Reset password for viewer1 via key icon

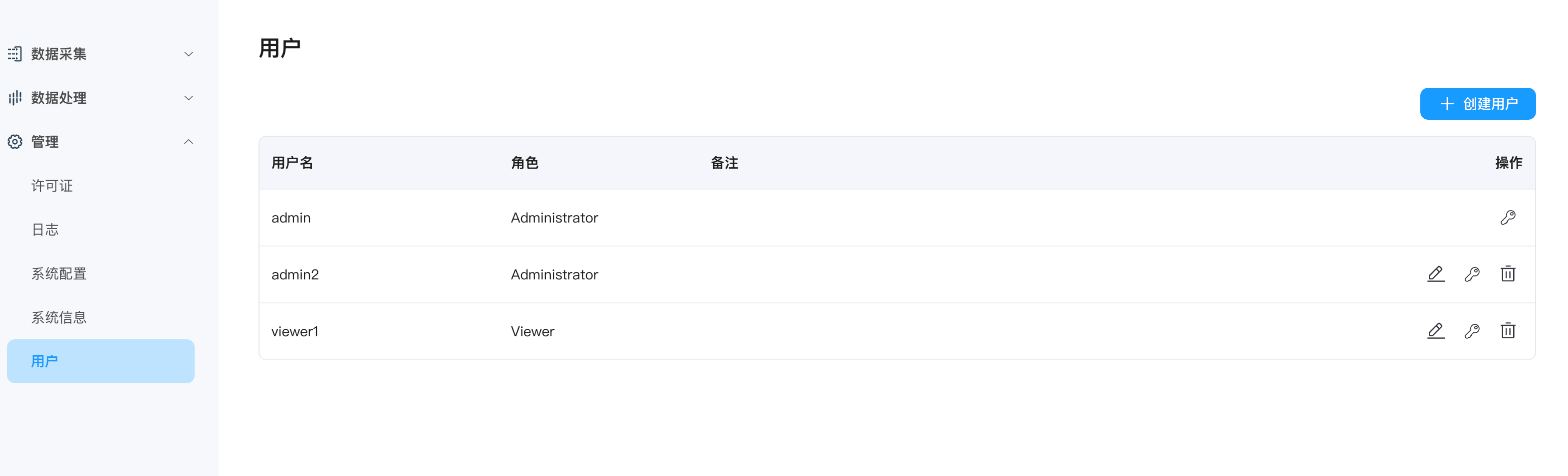pyautogui.click(x=1472, y=331)
